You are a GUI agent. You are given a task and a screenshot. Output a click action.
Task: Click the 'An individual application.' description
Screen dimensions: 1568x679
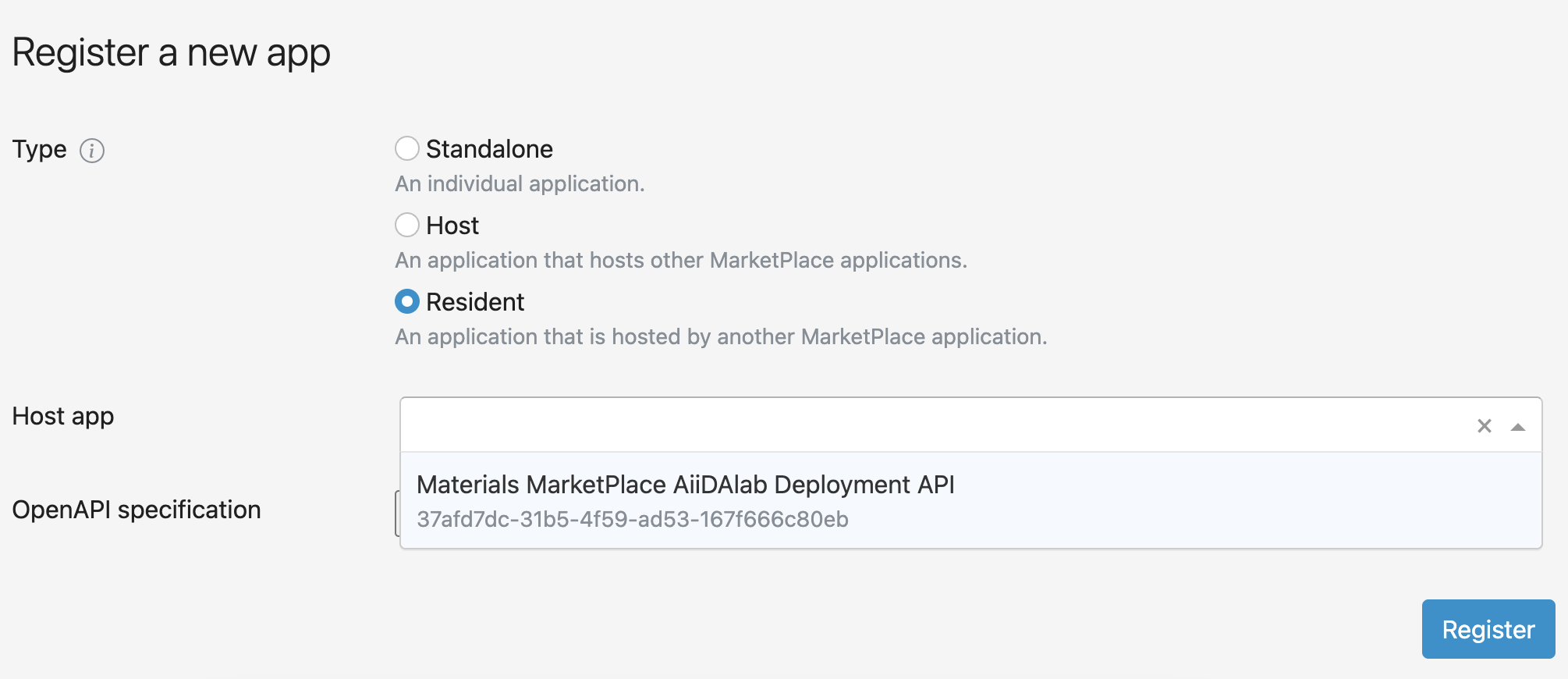click(x=520, y=183)
